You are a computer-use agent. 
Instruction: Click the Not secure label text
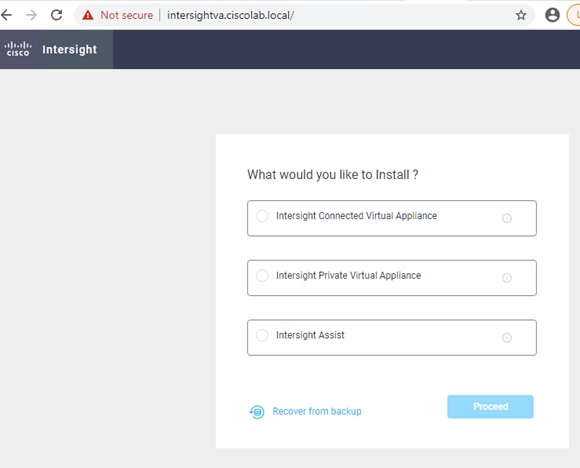[127, 15]
